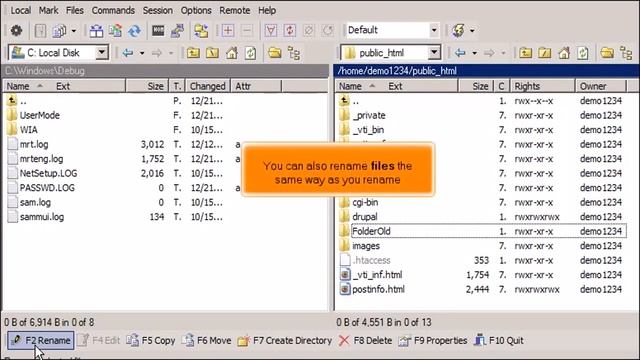This screenshot has width=640, height=360.
Task: Click the F2 Rename button
Action: tap(41, 340)
